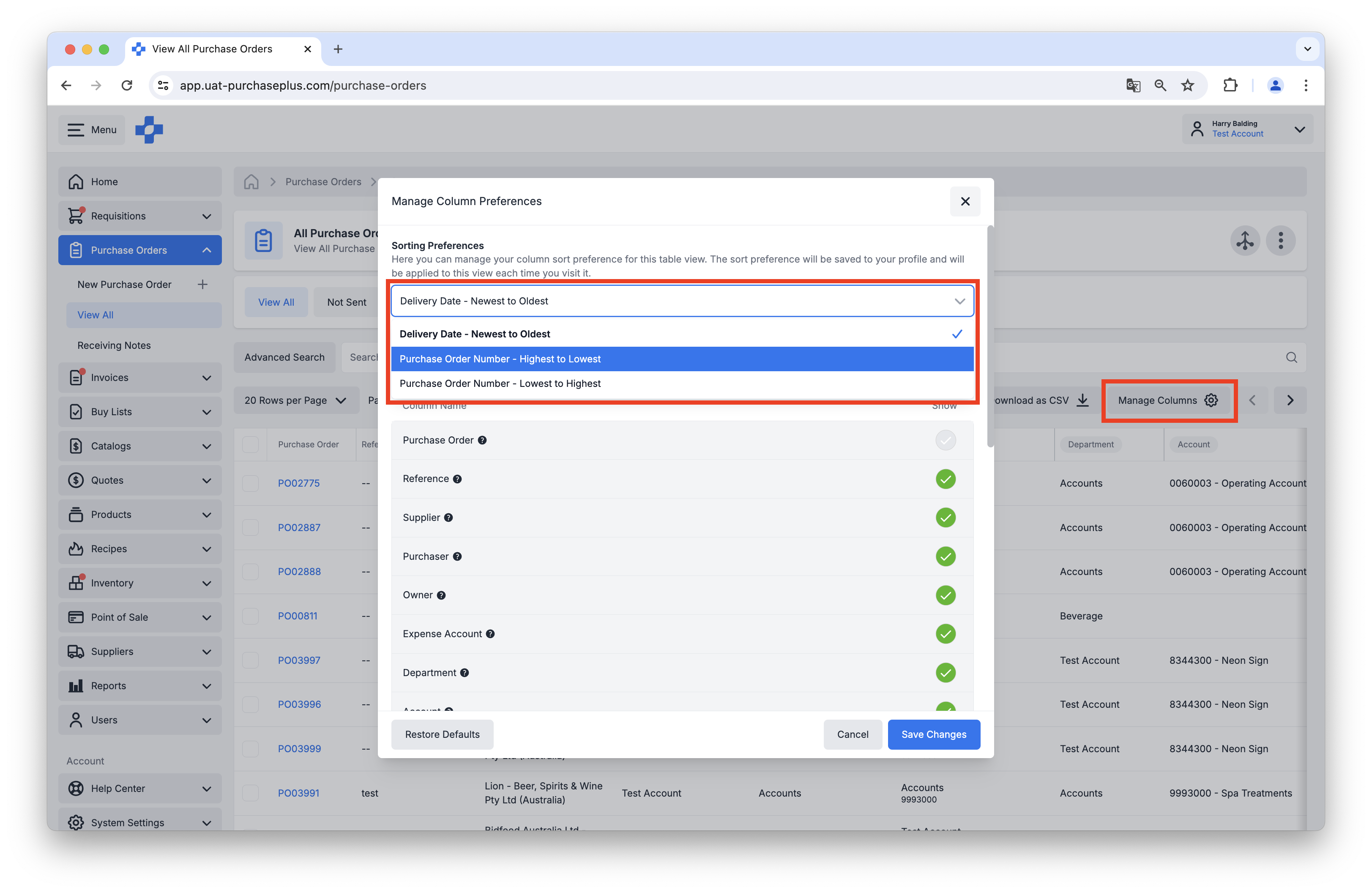The height and width of the screenshot is (893, 1372).
Task: Reload the browser page
Action: point(127,85)
